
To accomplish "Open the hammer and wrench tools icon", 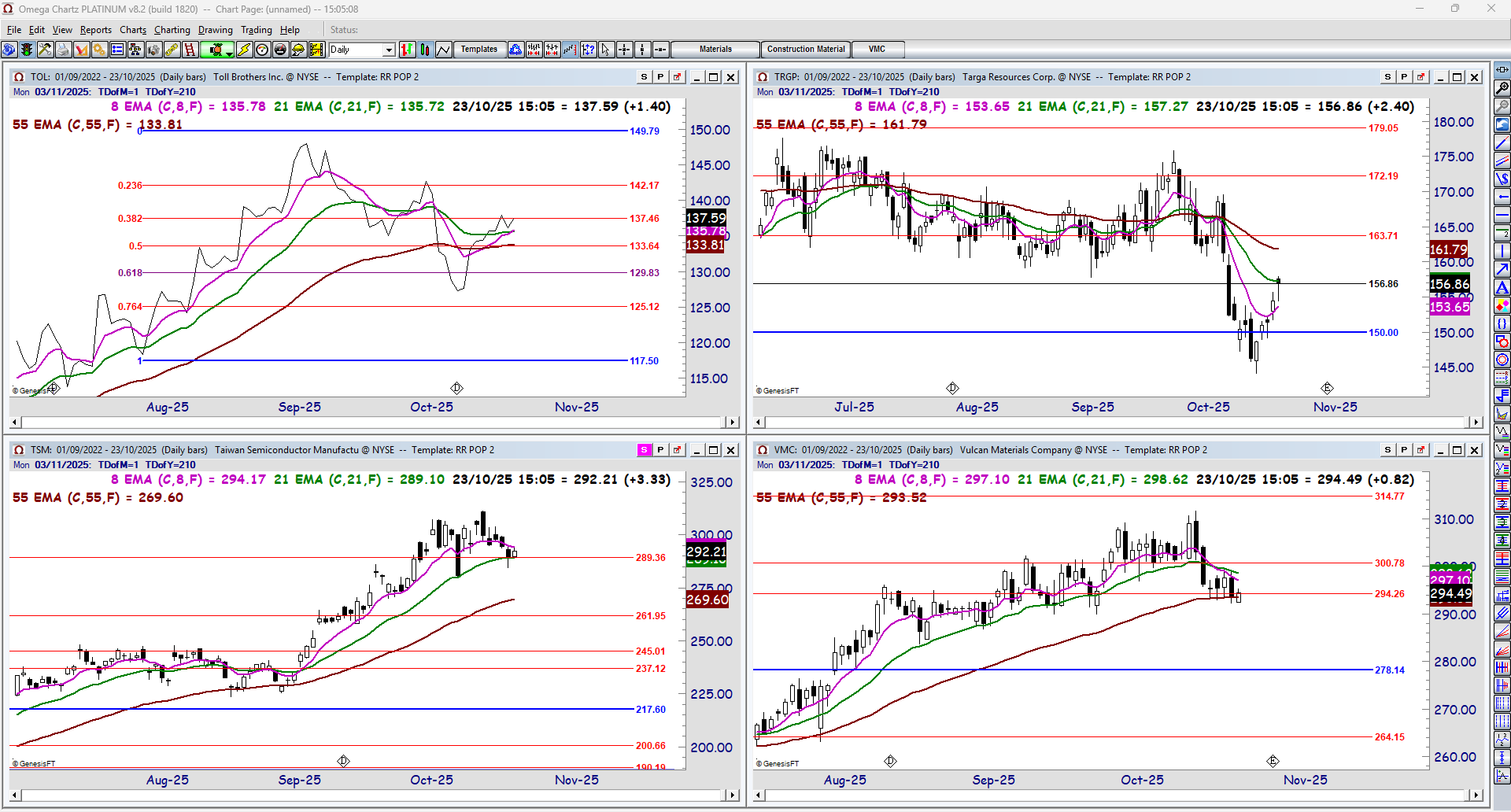I will pyautogui.click(x=45, y=50).
